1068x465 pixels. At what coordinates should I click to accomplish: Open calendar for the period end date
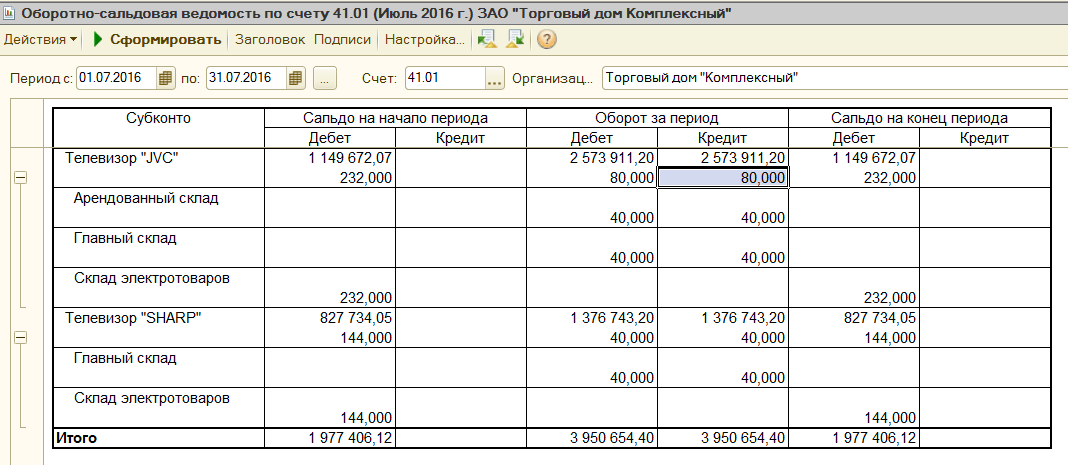[295, 78]
